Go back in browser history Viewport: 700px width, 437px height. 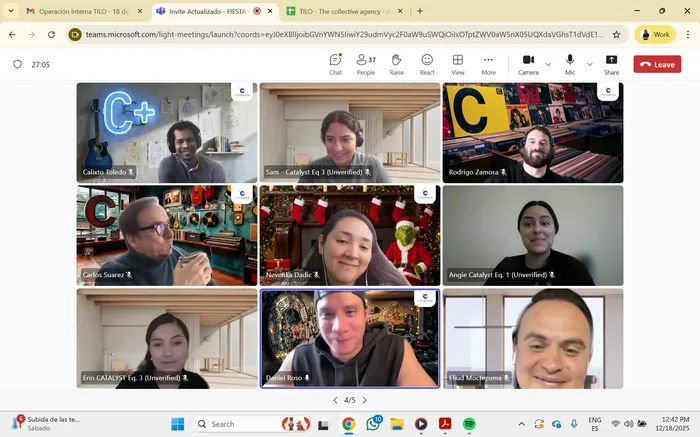tap(12, 34)
